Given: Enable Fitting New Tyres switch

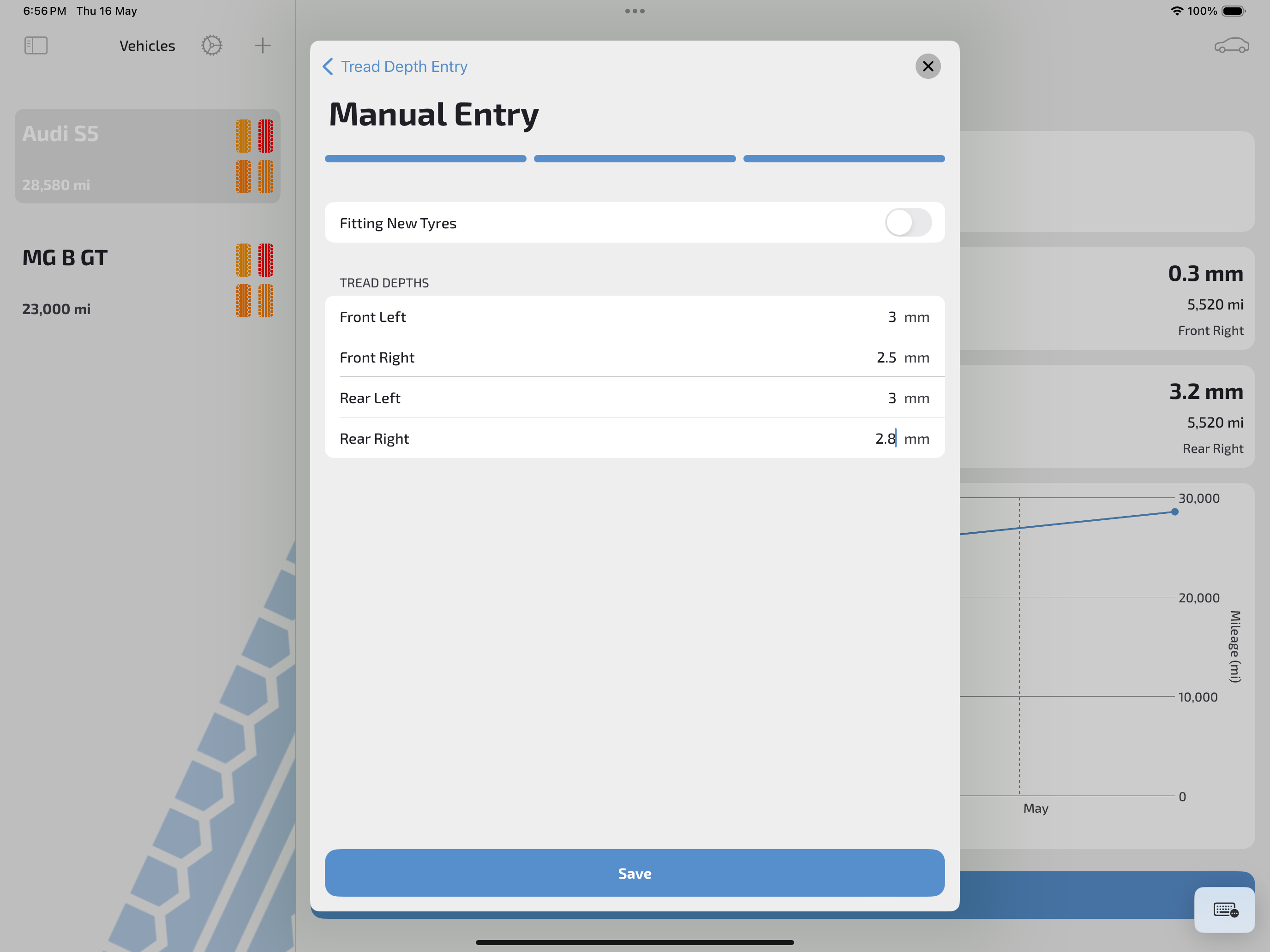Looking at the screenshot, I should tap(908, 223).
